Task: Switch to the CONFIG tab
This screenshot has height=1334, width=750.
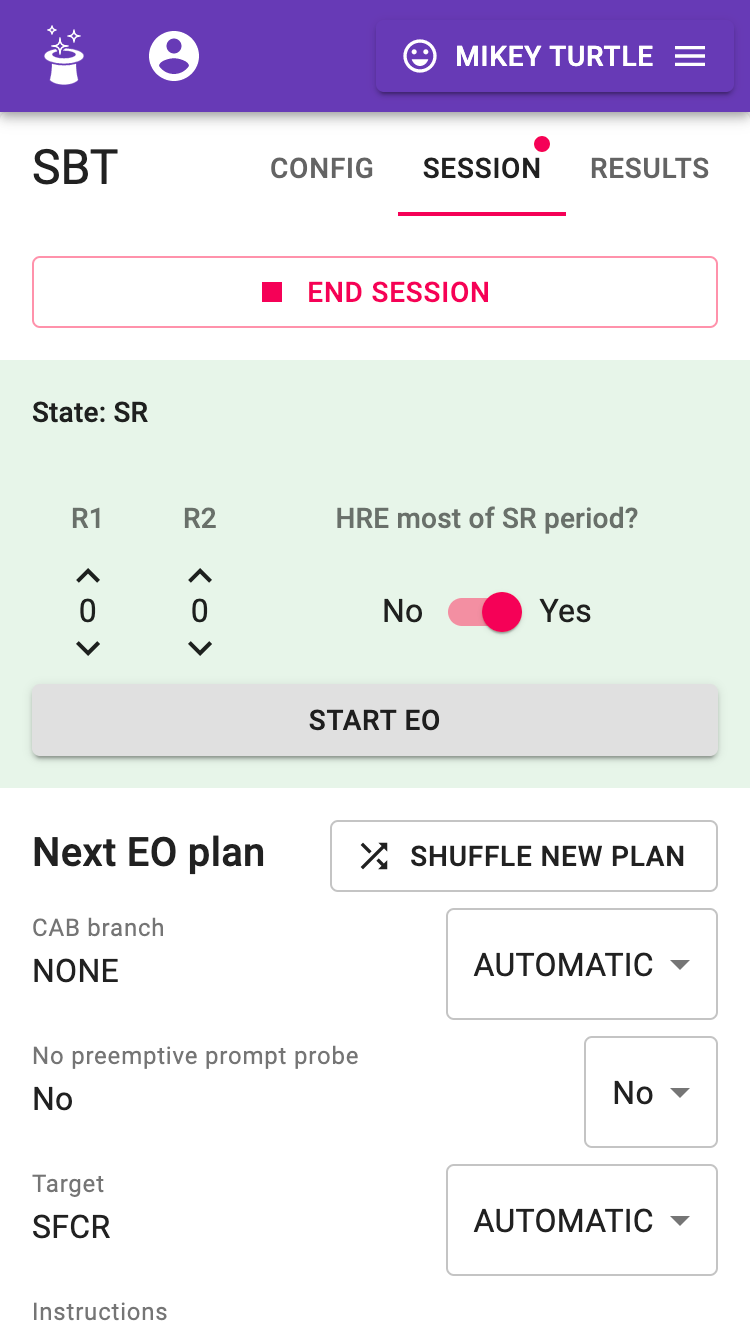Action: pyautogui.click(x=322, y=168)
